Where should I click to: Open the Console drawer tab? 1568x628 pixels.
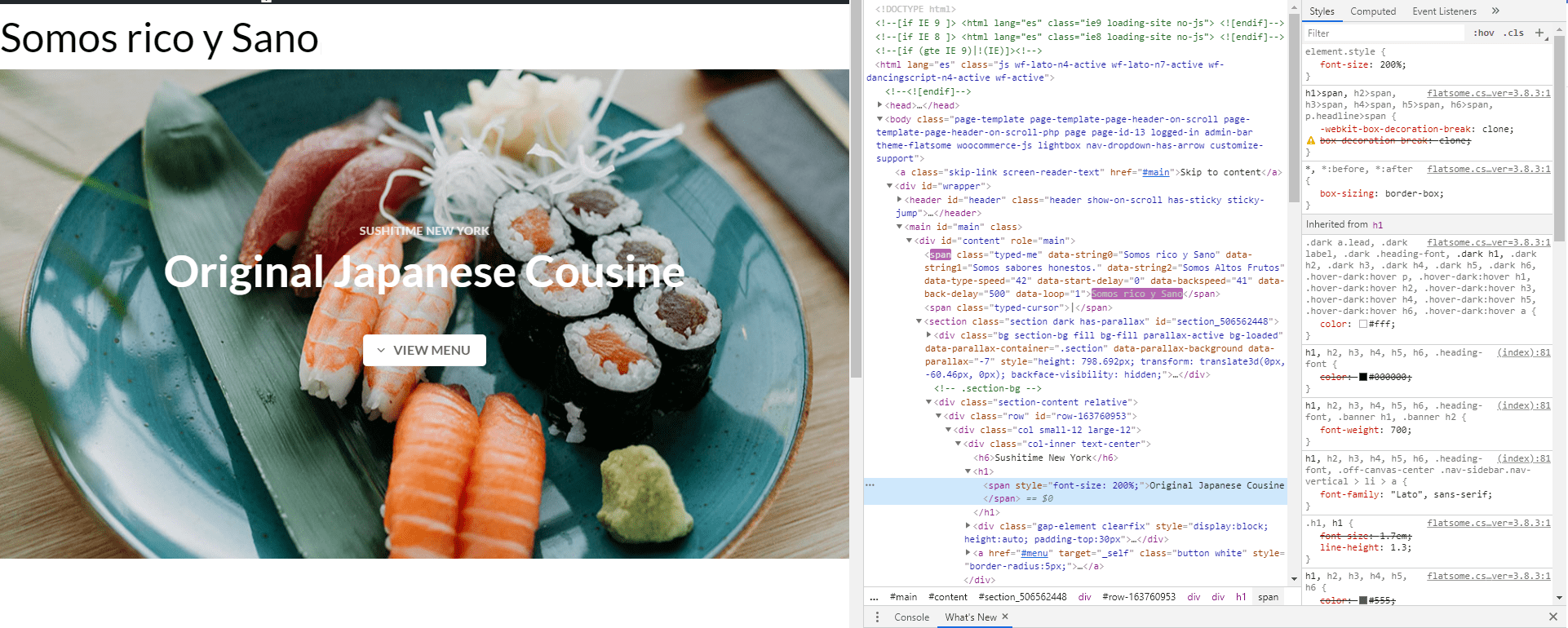click(x=911, y=617)
